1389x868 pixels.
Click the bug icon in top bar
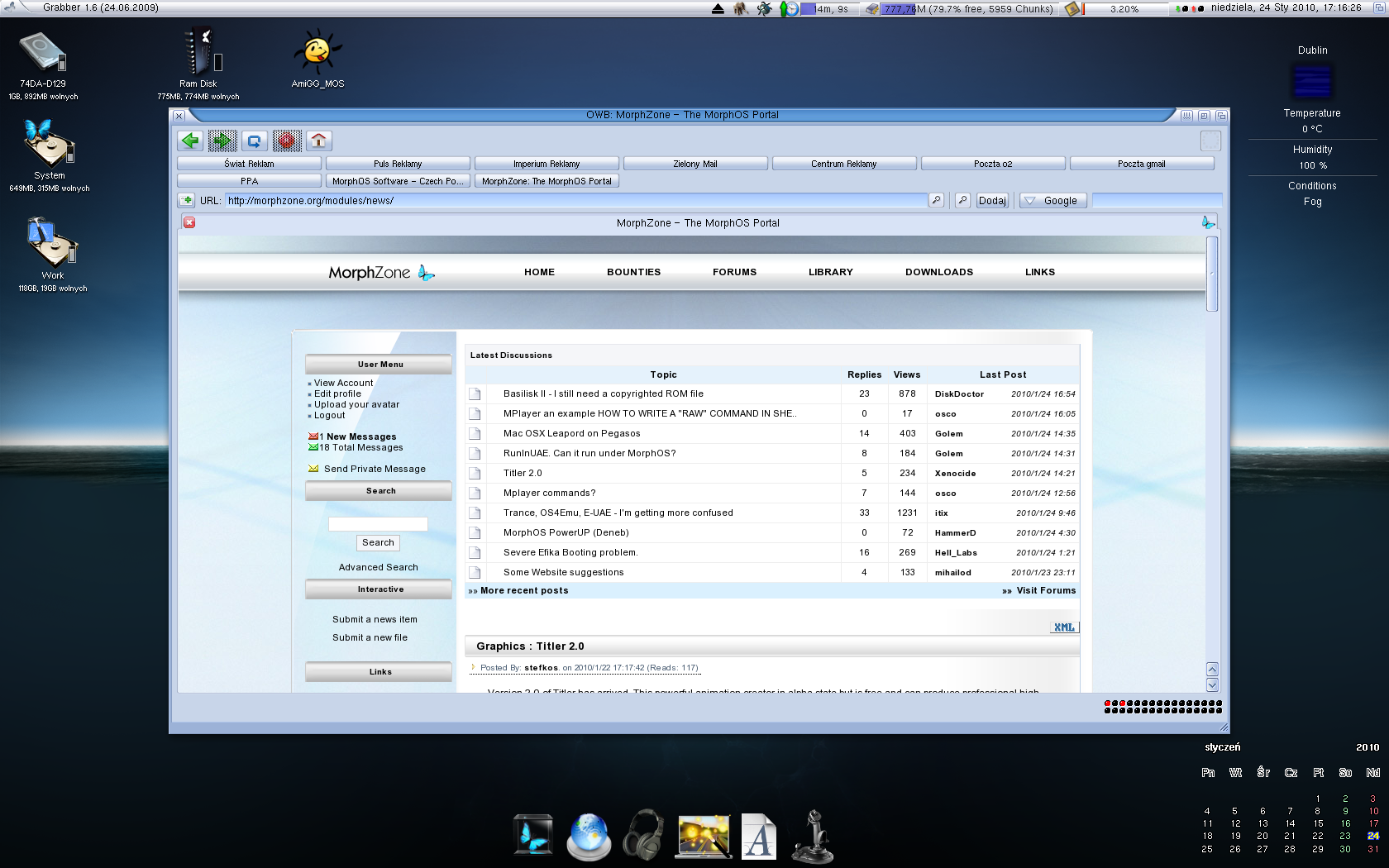pyautogui.click(x=765, y=8)
